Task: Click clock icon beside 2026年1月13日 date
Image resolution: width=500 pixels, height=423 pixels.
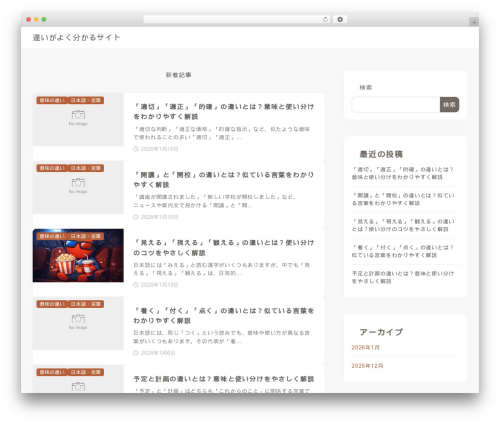Action: [x=136, y=285]
